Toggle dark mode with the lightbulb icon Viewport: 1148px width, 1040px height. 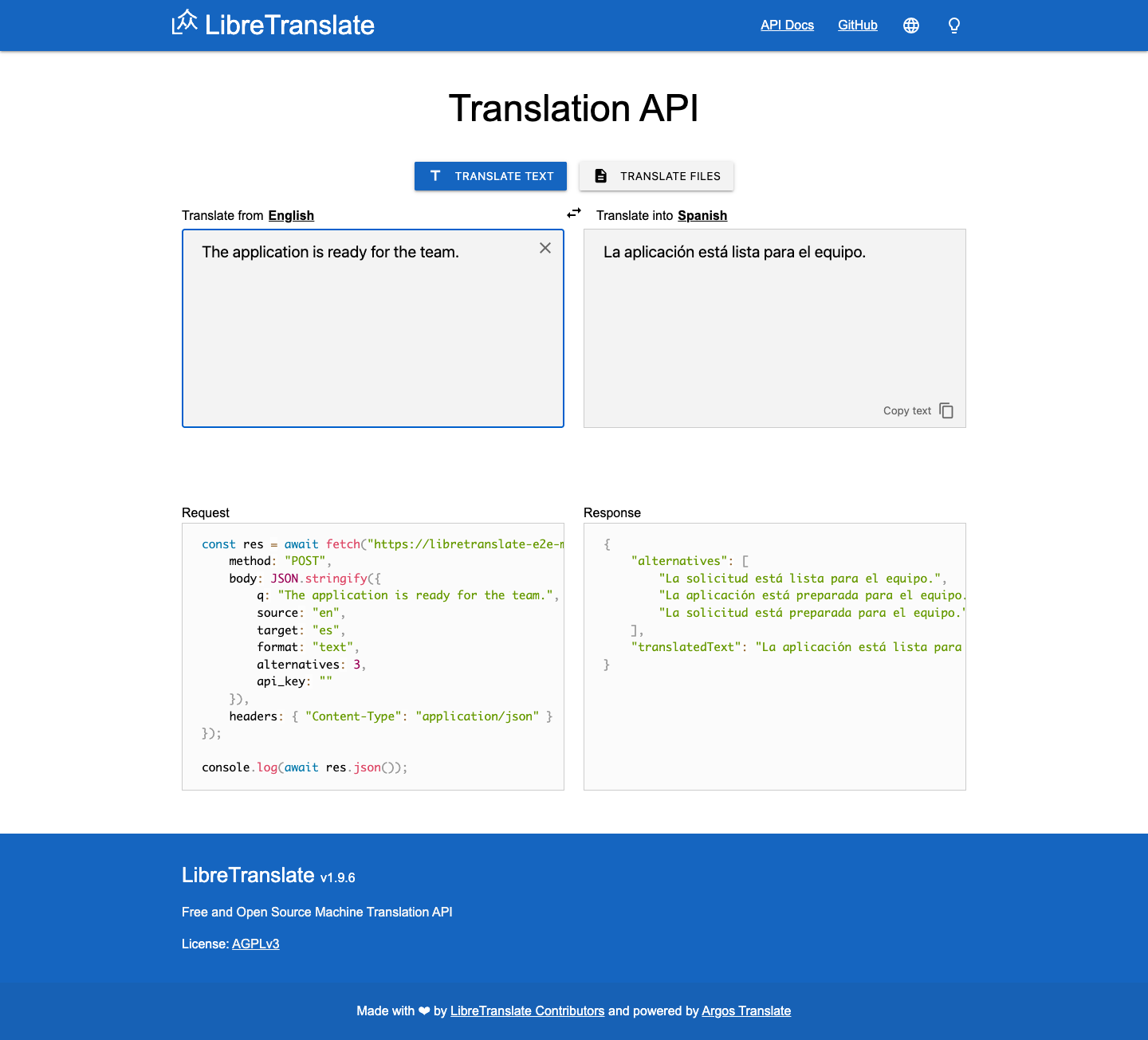click(x=954, y=26)
